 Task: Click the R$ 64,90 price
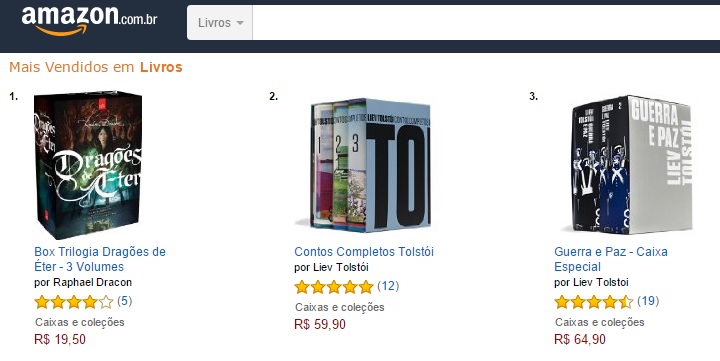[x=580, y=339]
